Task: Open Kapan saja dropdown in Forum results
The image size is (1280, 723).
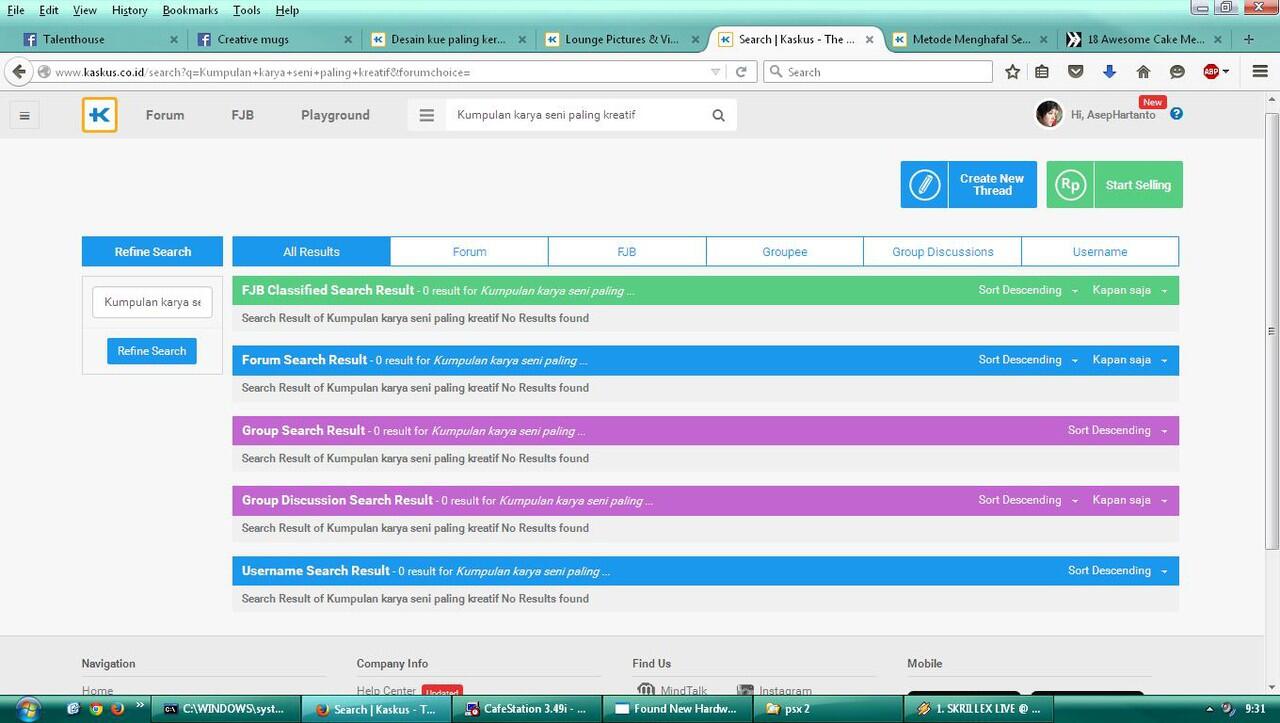Action: click(1129, 360)
